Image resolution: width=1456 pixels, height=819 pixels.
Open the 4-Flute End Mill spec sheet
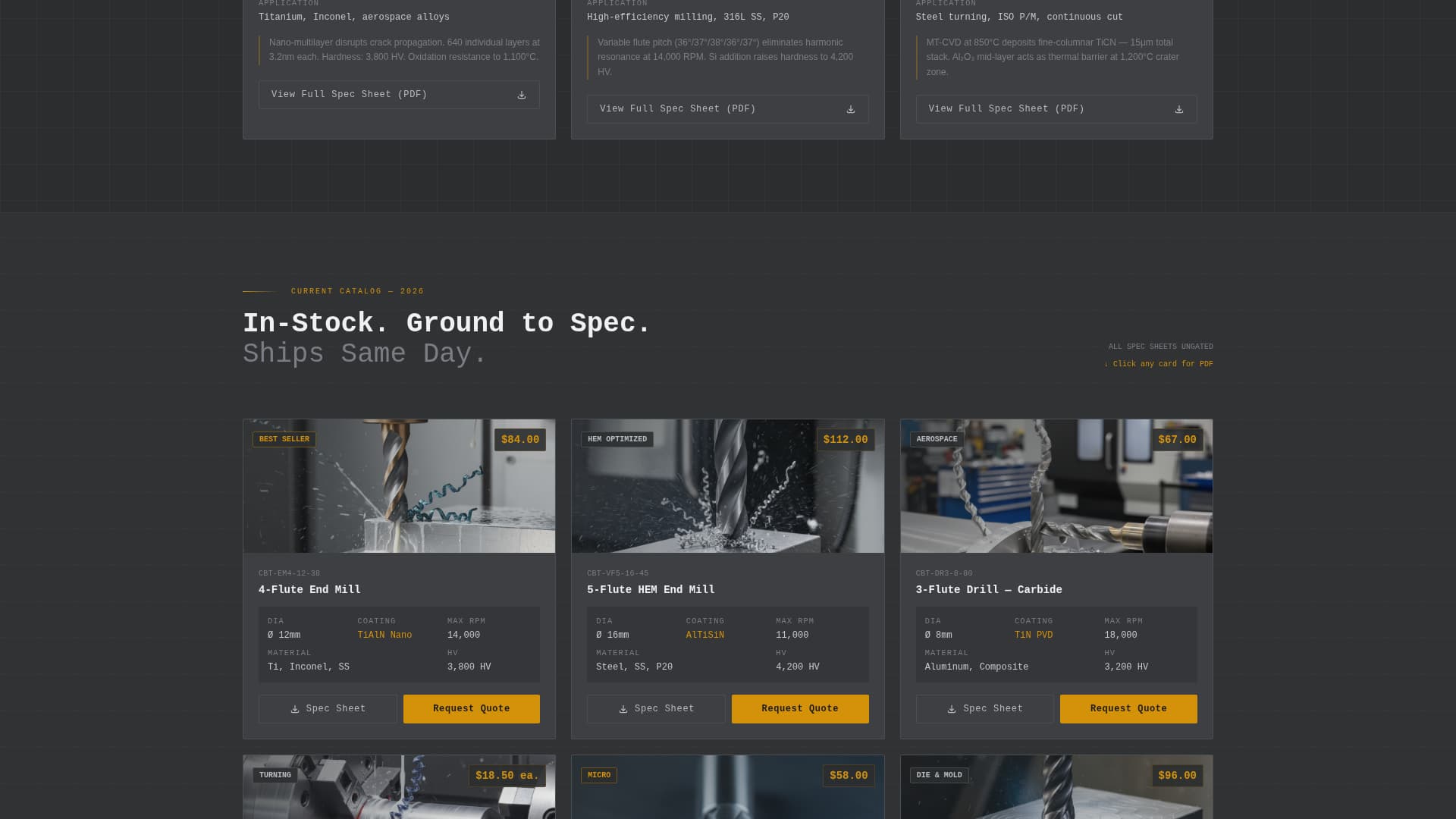click(328, 708)
